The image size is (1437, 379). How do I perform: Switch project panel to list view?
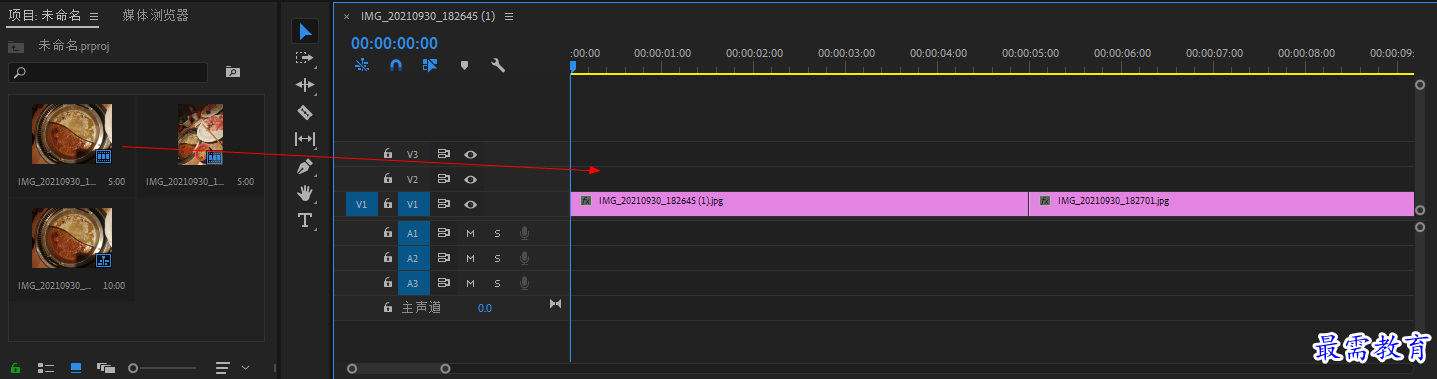pos(45,368)
